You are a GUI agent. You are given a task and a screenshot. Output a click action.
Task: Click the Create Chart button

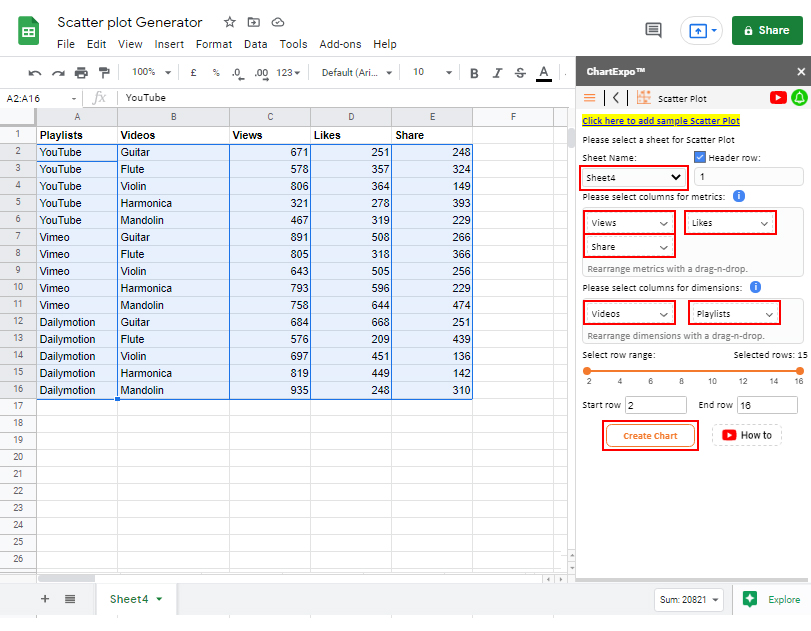coord(650,435)
